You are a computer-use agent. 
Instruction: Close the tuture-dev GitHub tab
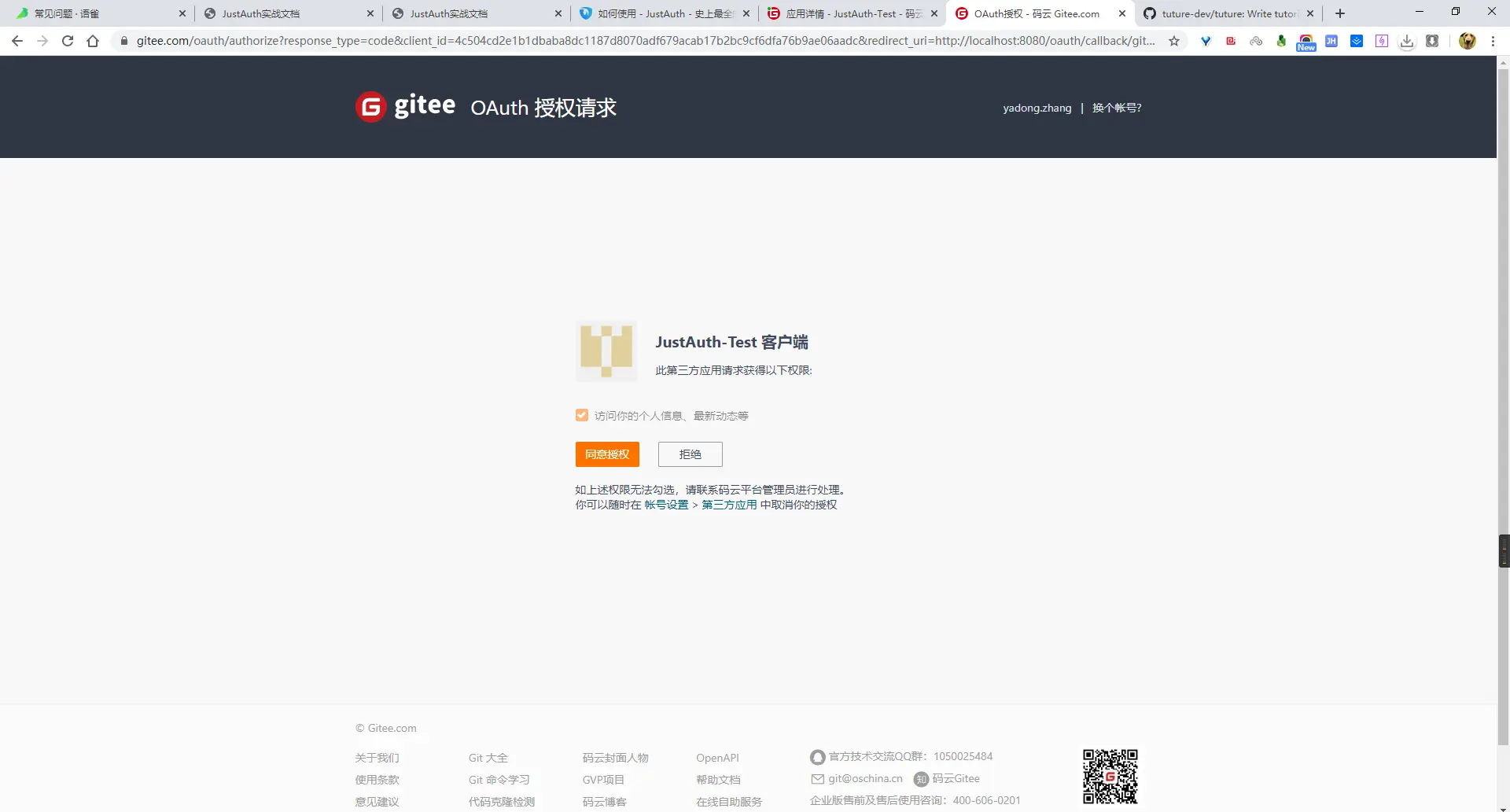(x=1310, y=13)
